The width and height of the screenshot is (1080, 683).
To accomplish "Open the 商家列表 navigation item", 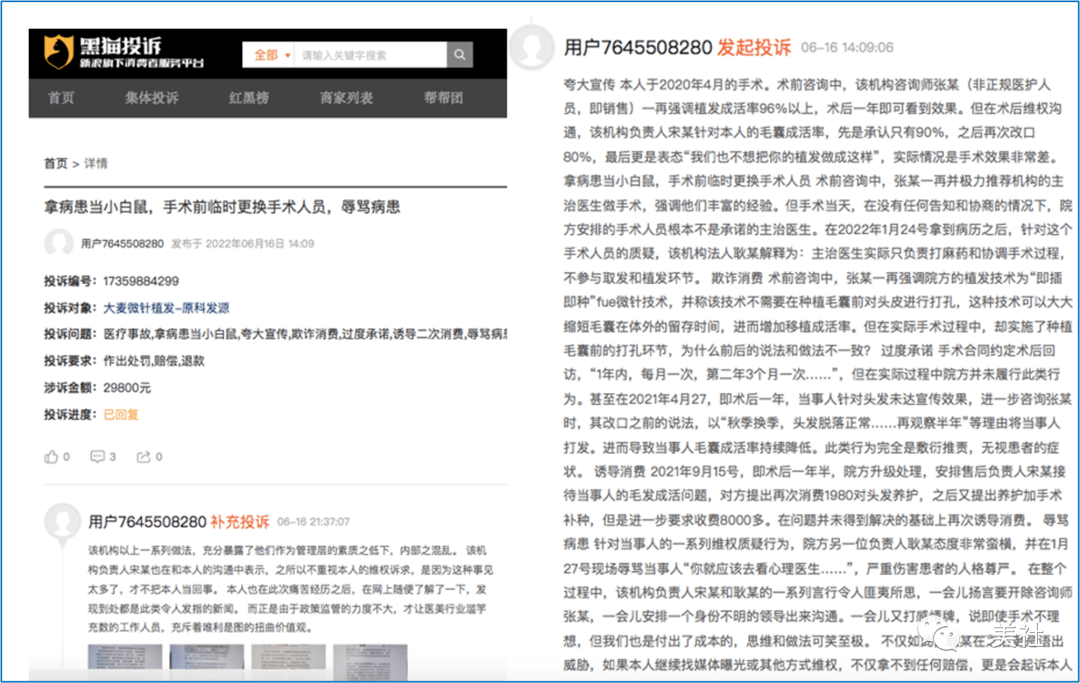I will point(346,98).
